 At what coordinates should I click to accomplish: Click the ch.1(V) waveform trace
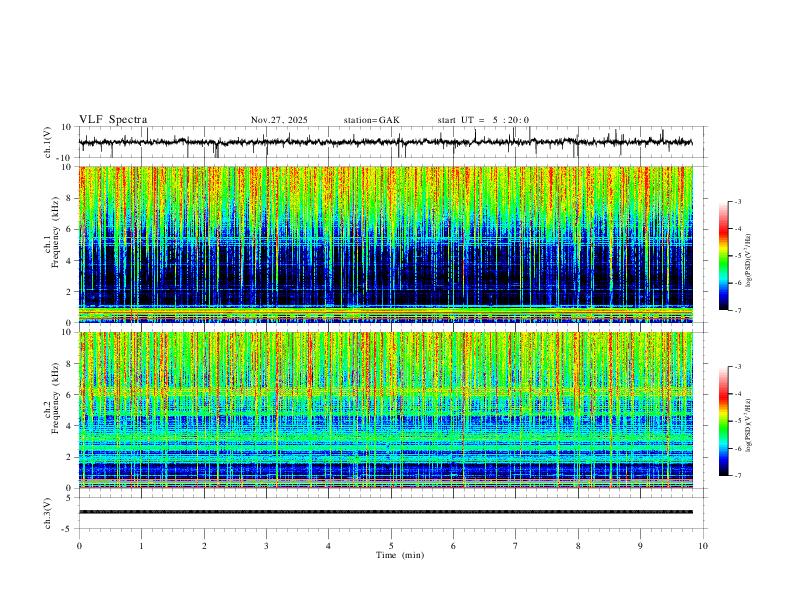[386, 142]
